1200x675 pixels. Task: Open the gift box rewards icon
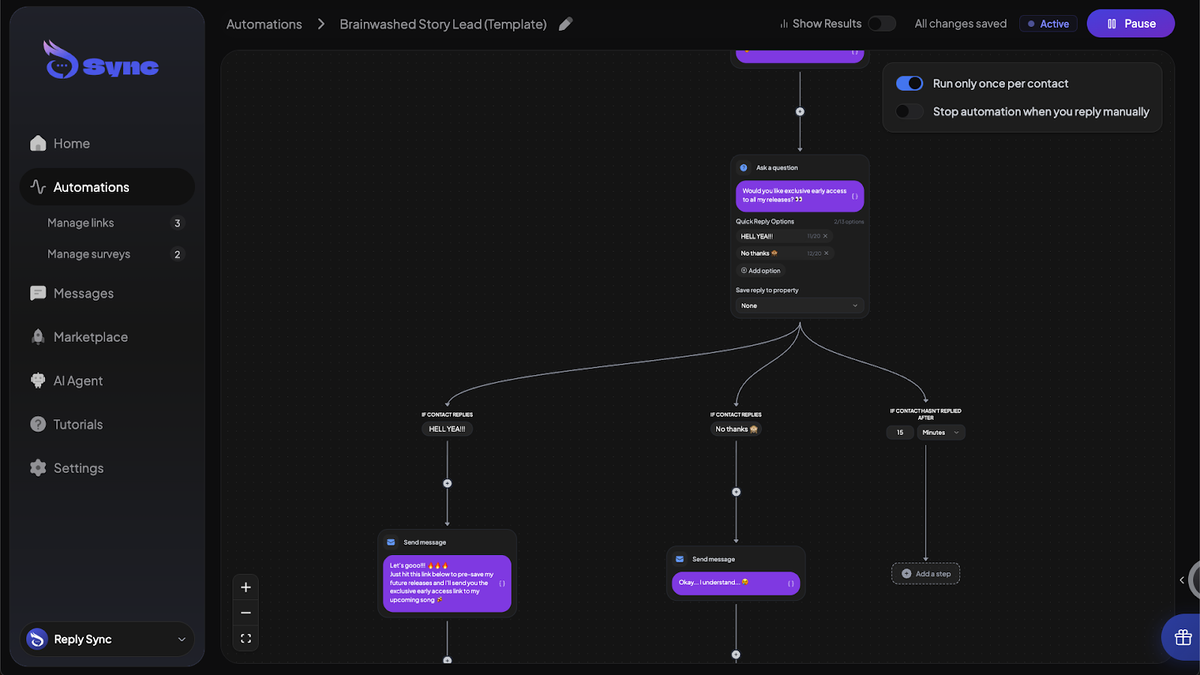point(1182,637)
